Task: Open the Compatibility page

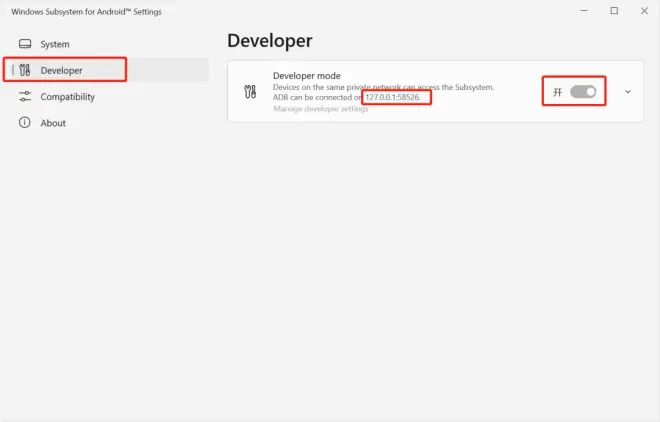Action: (x=105, y=96)
